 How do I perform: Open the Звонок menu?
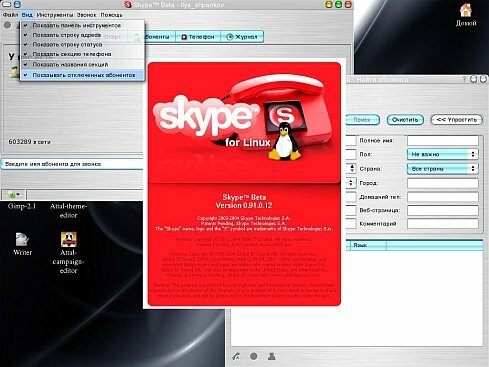pos(86,15)
